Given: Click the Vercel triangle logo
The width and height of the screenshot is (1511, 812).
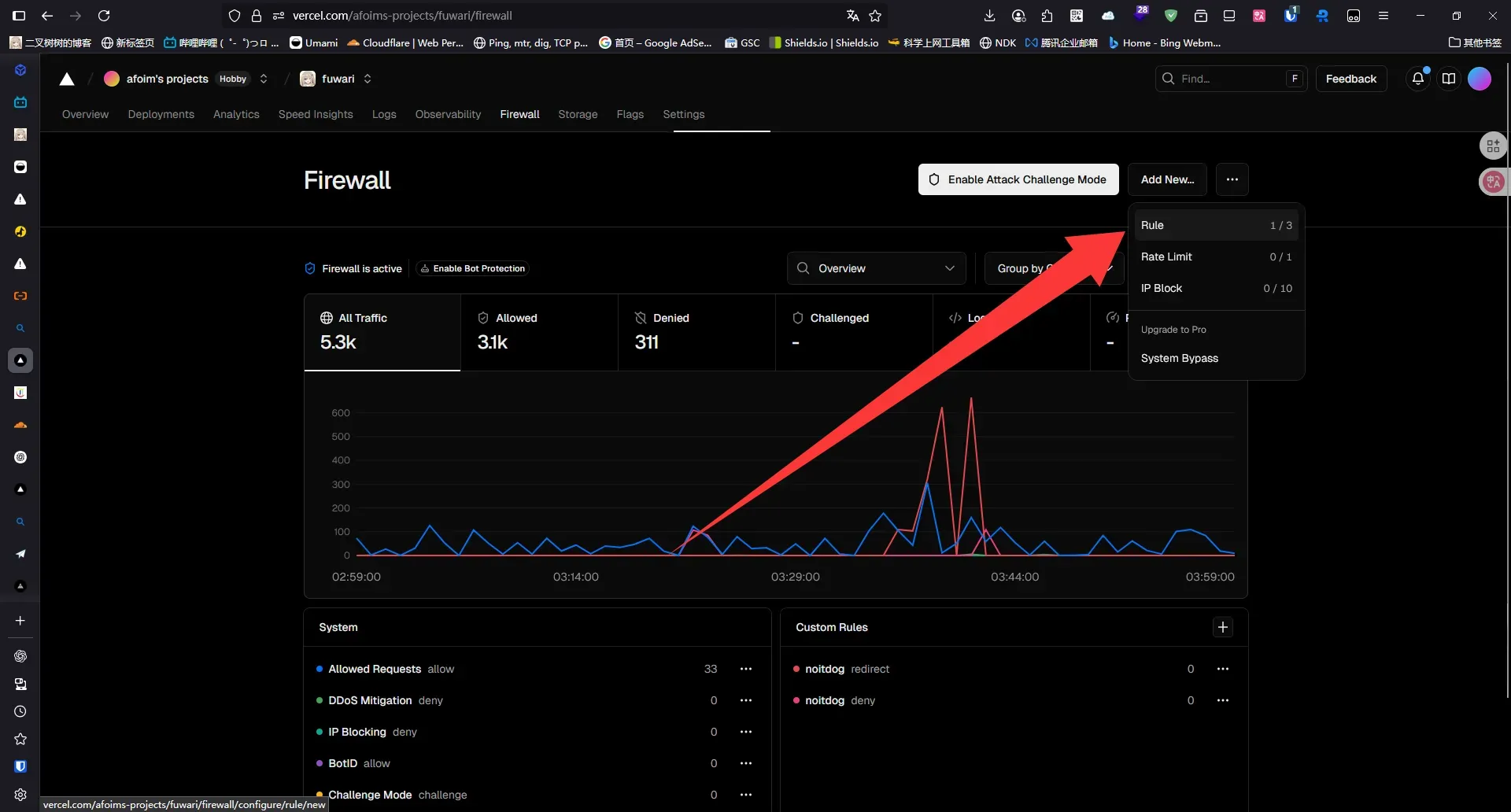Looking at the screenshot, I should point(67,79).
